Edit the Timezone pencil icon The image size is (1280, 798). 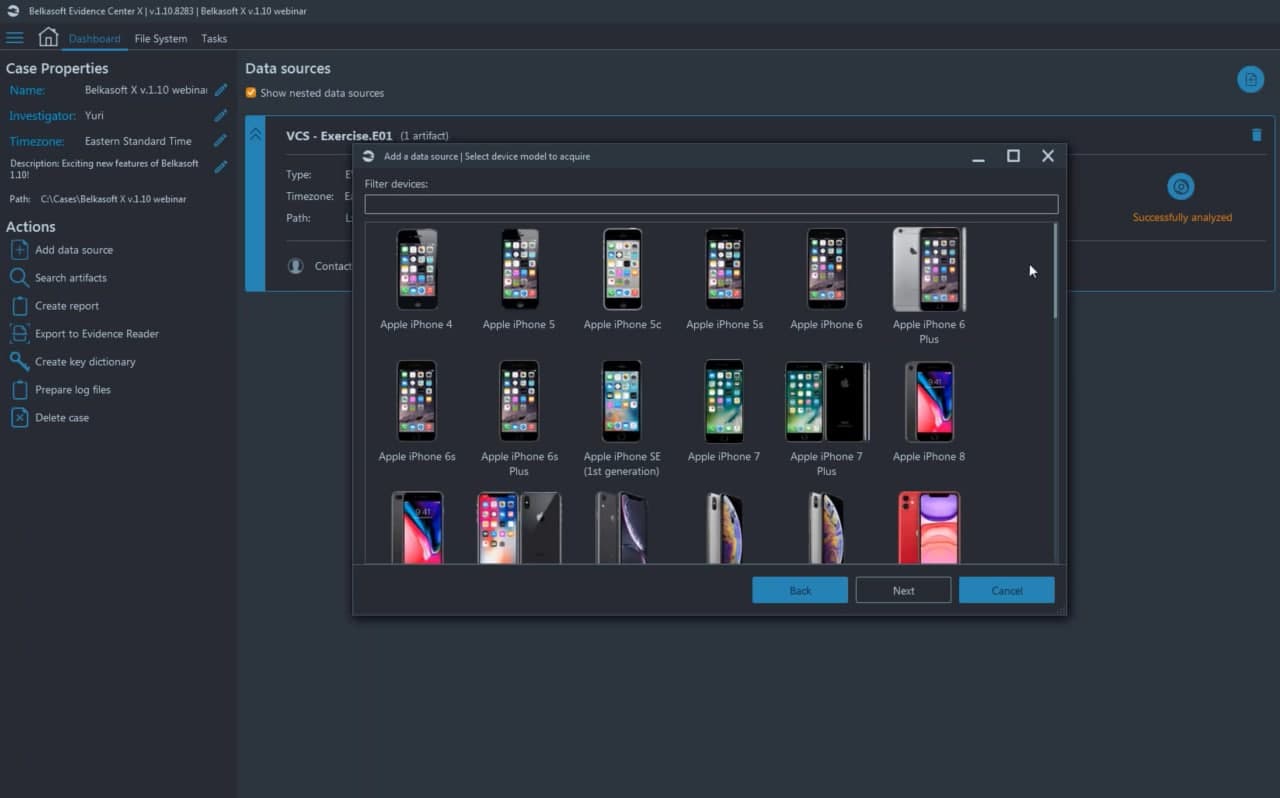221,141
